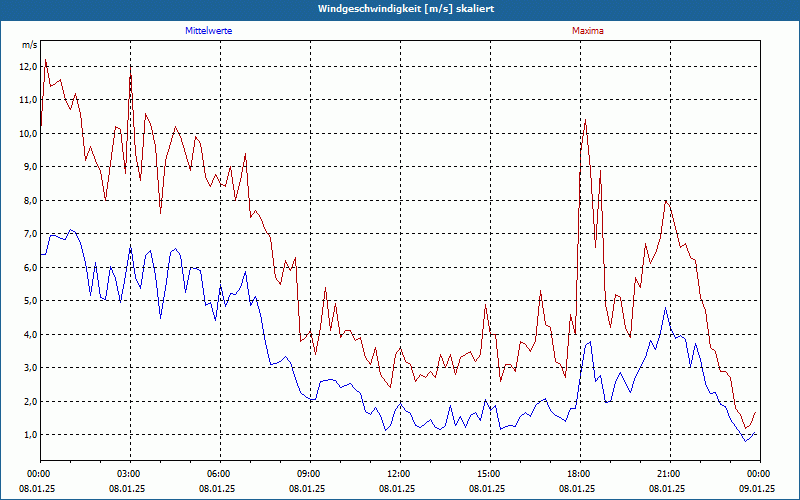Click the blue Mittelwerte peak just before 21:00
Screen dimensions: 800x500
pos(665,308)
